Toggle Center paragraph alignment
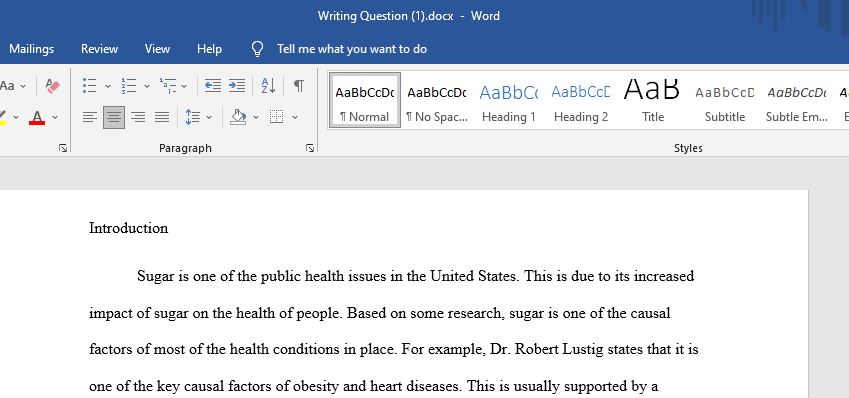 pyautogui.click(x=114, y=117)
